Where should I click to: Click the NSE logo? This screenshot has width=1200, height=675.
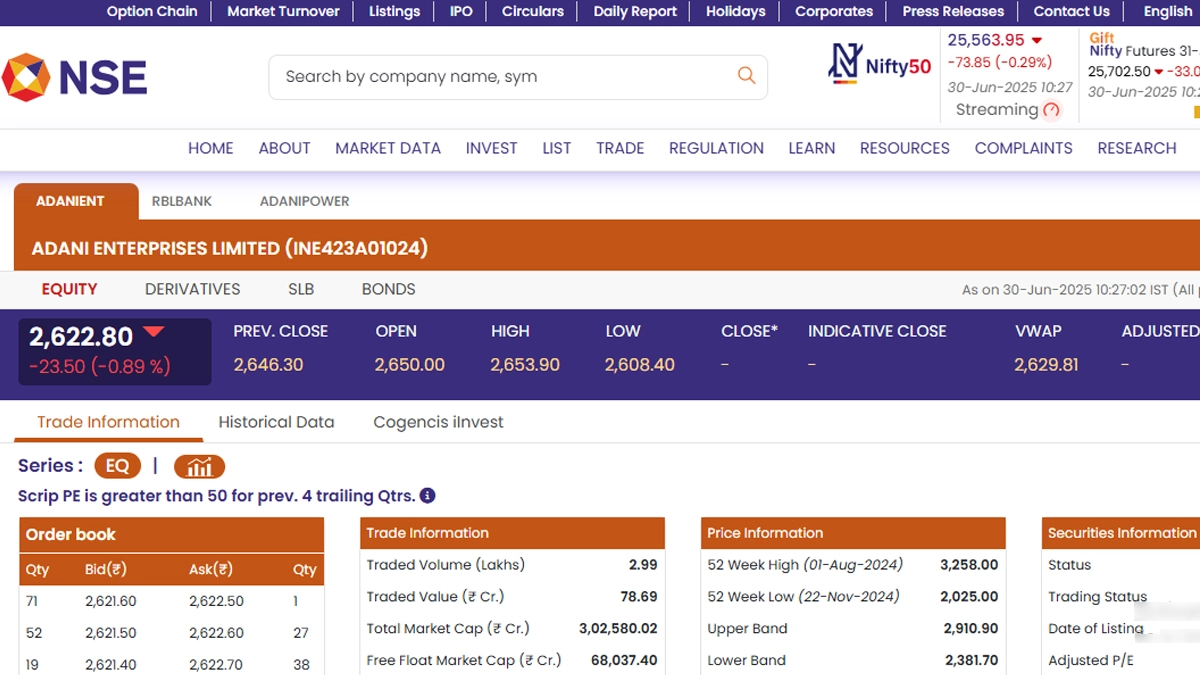click(x=75, y=78)
